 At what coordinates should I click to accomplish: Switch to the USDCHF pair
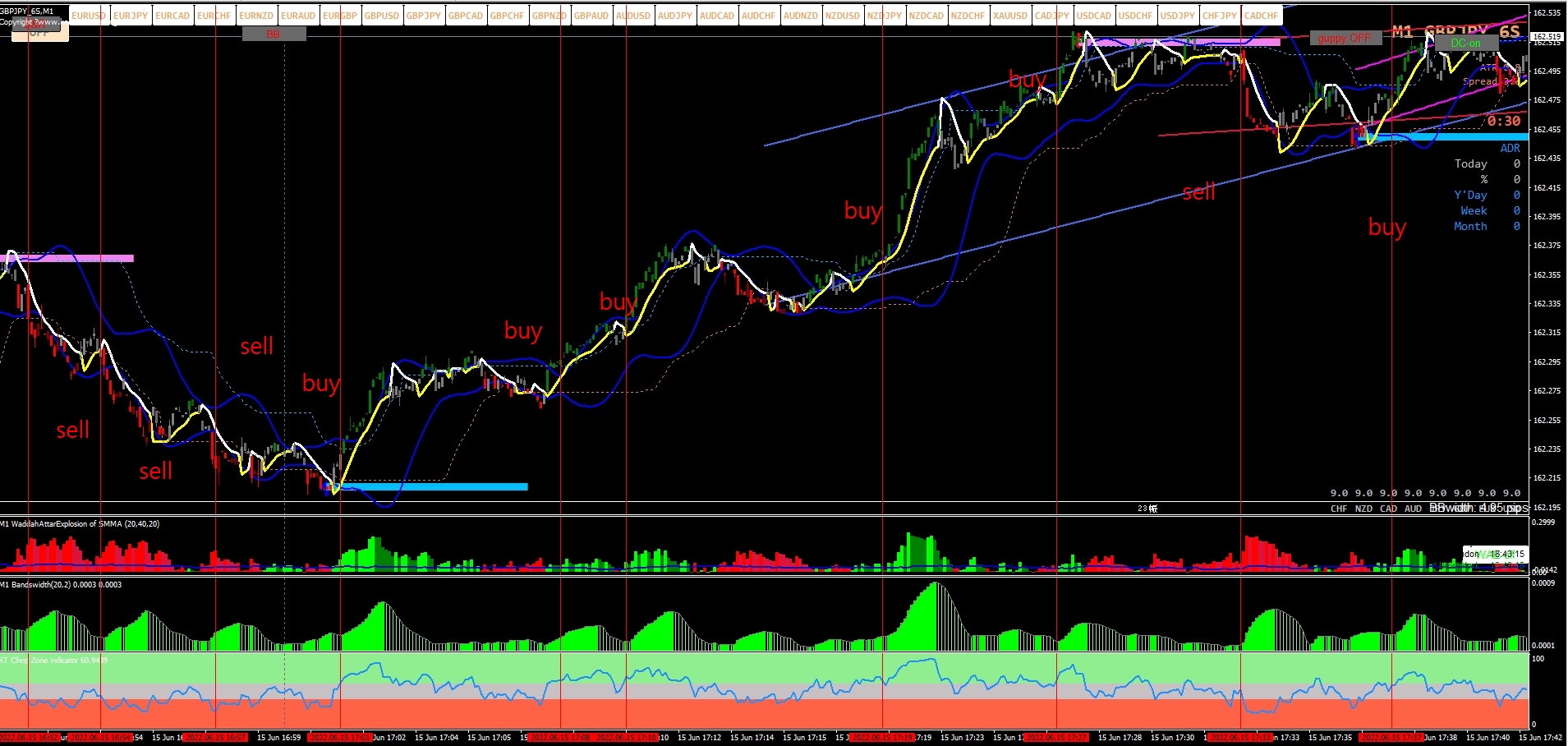pyautogui.click(x=1137, y=16)
